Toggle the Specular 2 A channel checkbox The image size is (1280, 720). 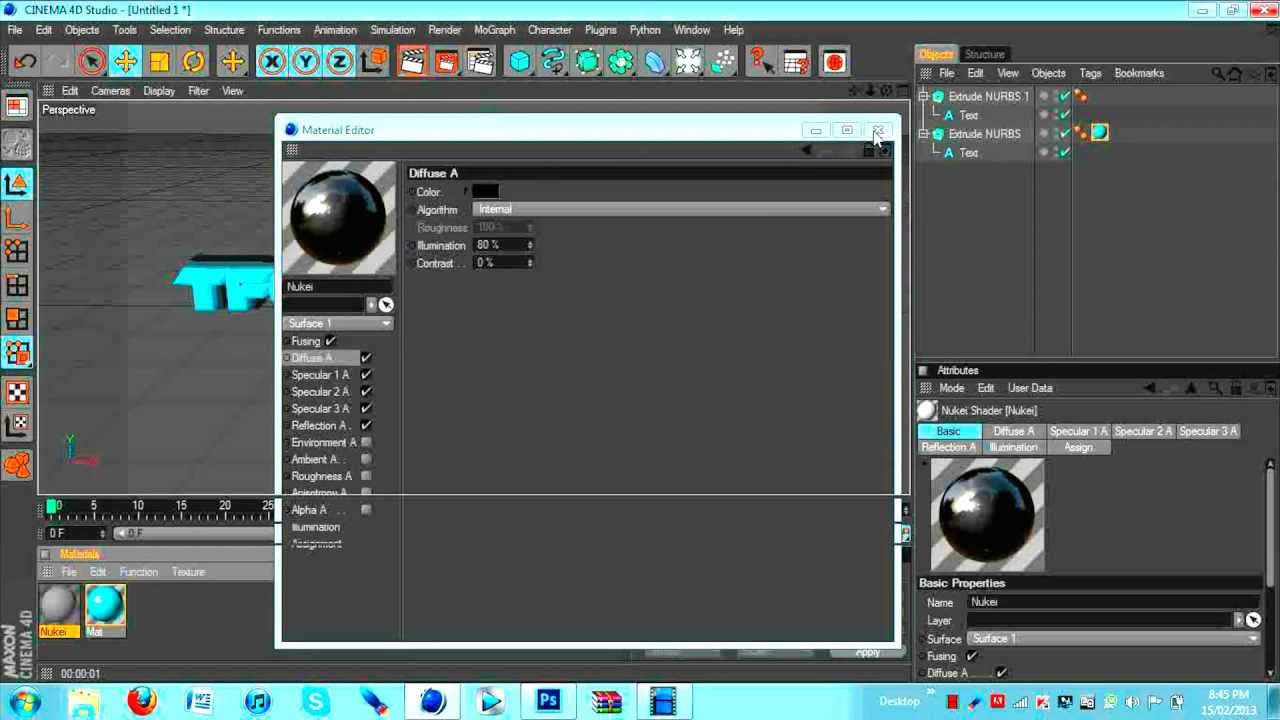[366, 392]
